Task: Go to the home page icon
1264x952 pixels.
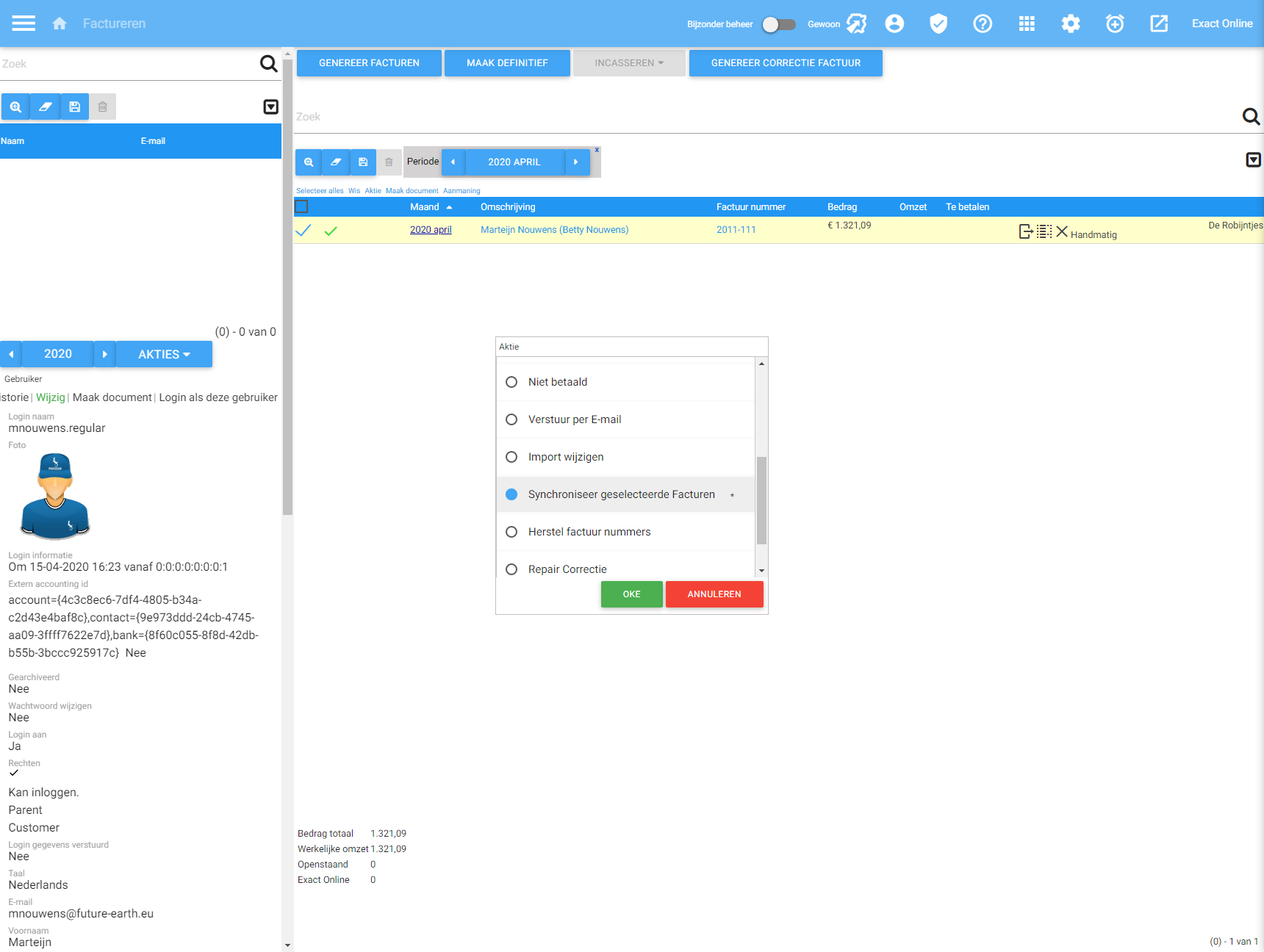Action: pyautogui.click(x=60, y=24)
